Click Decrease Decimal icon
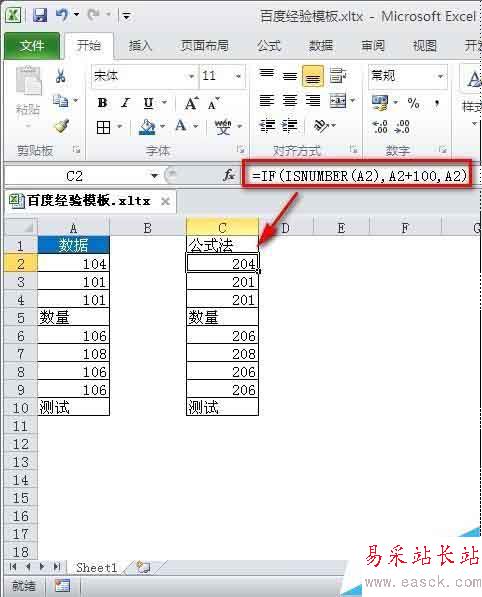This screenshot has width=482, height=597. click(402, 127)
